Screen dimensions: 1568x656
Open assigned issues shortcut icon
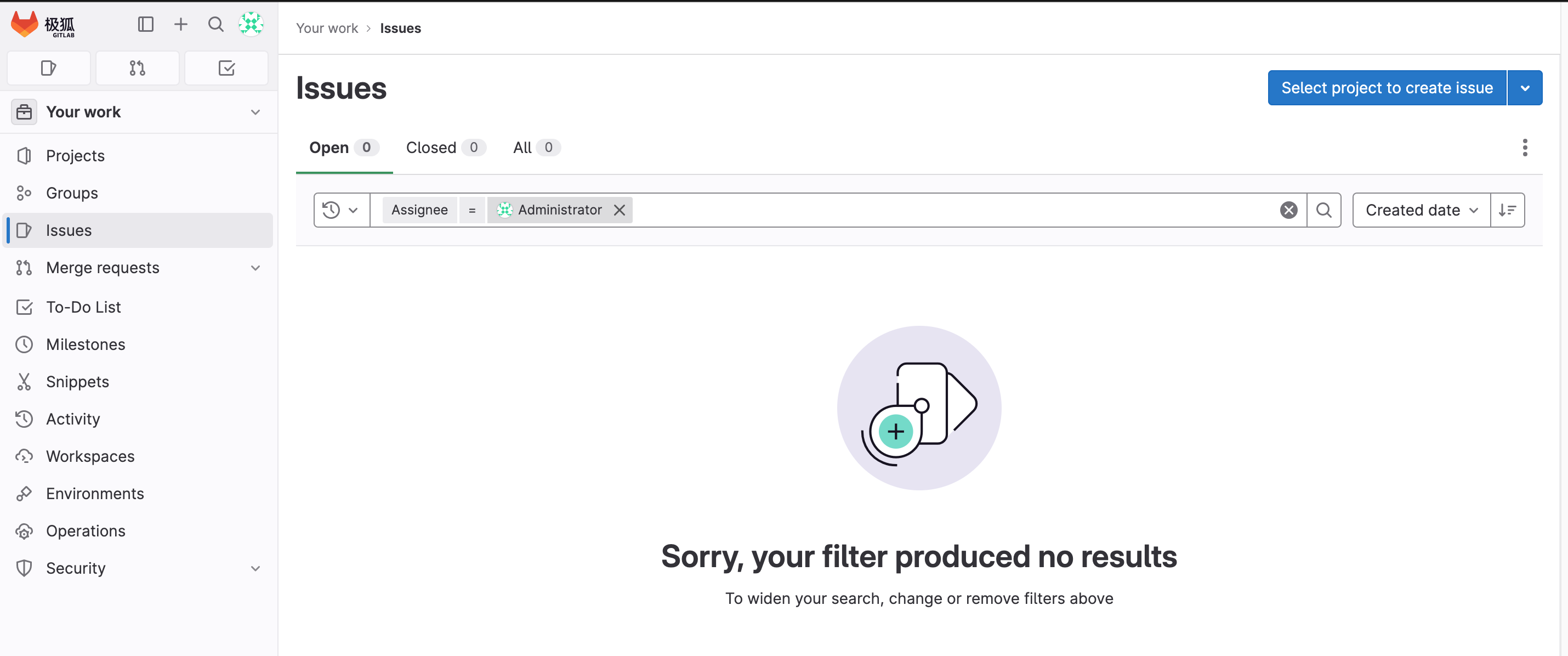[49, 68]
